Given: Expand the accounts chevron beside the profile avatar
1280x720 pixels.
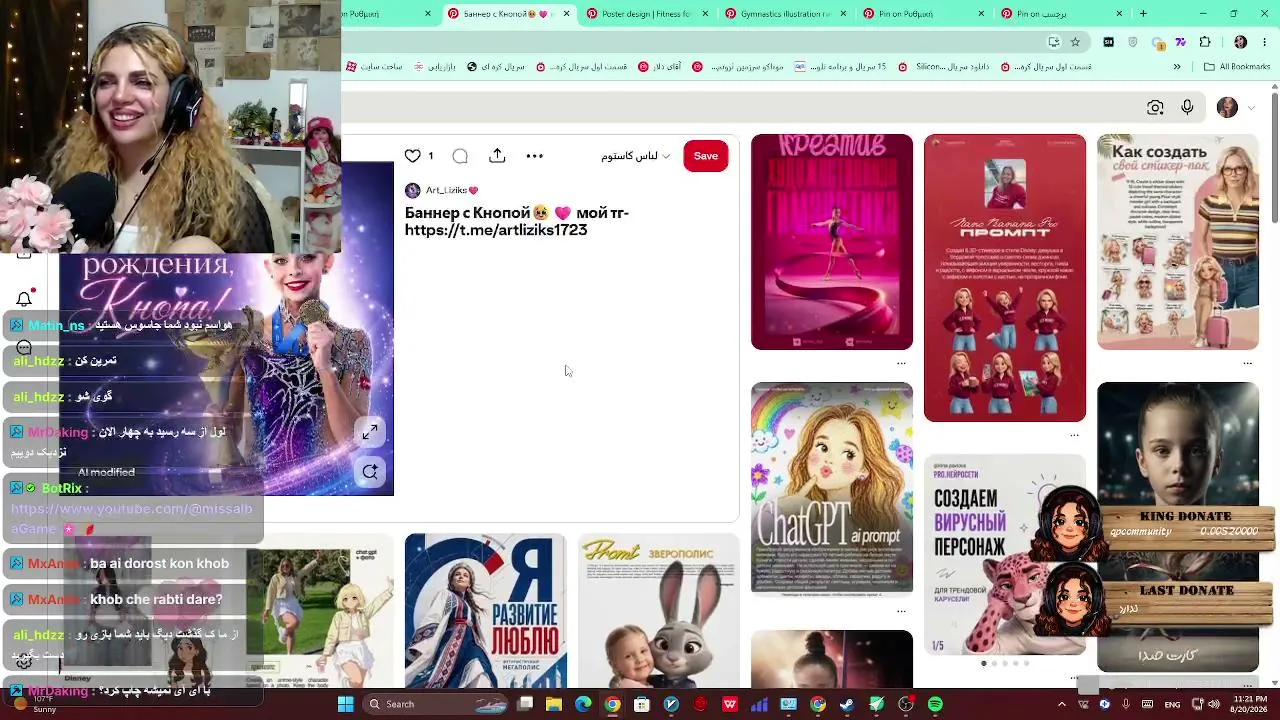Looking at the screenshot, I should [x=1249, y=108].
